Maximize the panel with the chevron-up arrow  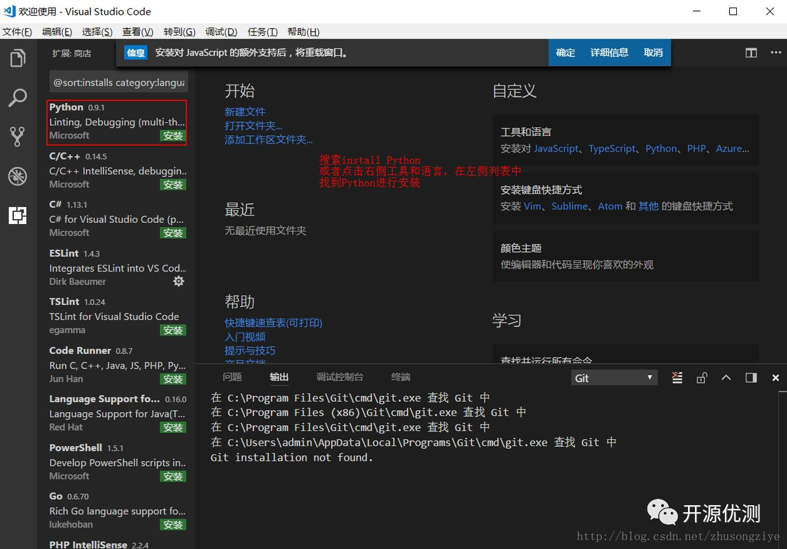point(726,378)
